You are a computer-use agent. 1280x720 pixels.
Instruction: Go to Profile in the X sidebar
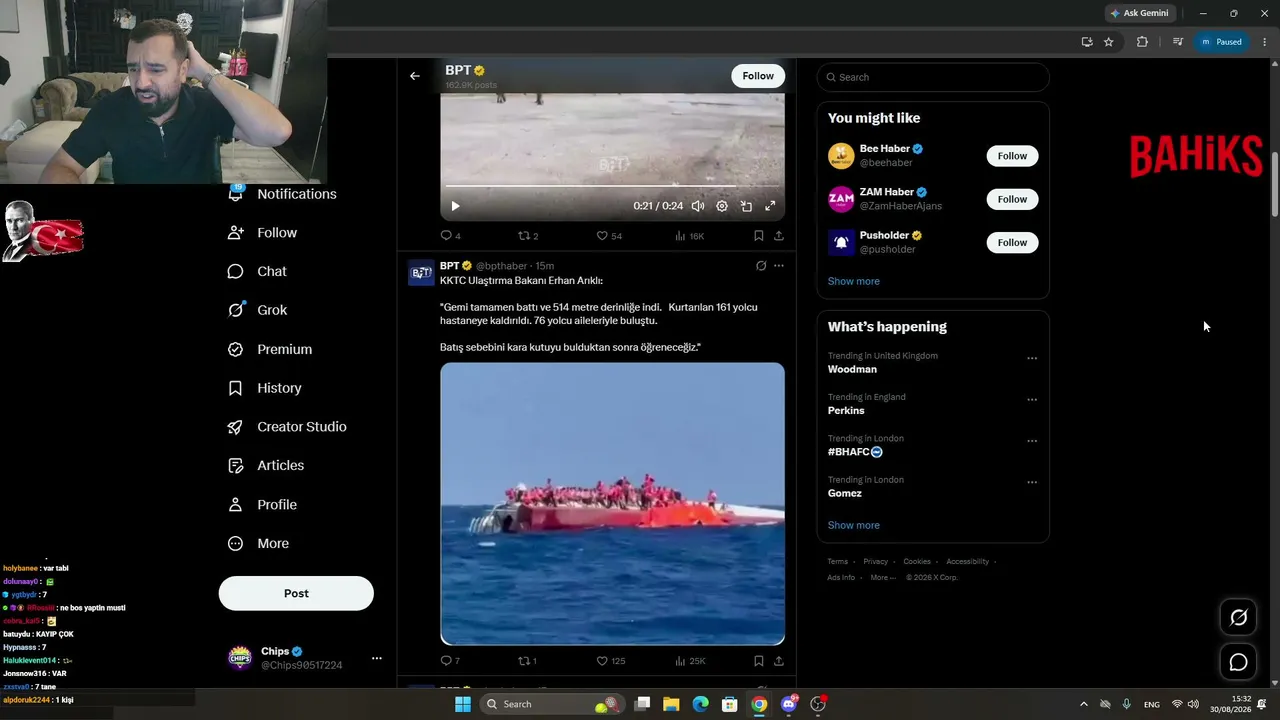pyautogui.click(x=263, y=505)
